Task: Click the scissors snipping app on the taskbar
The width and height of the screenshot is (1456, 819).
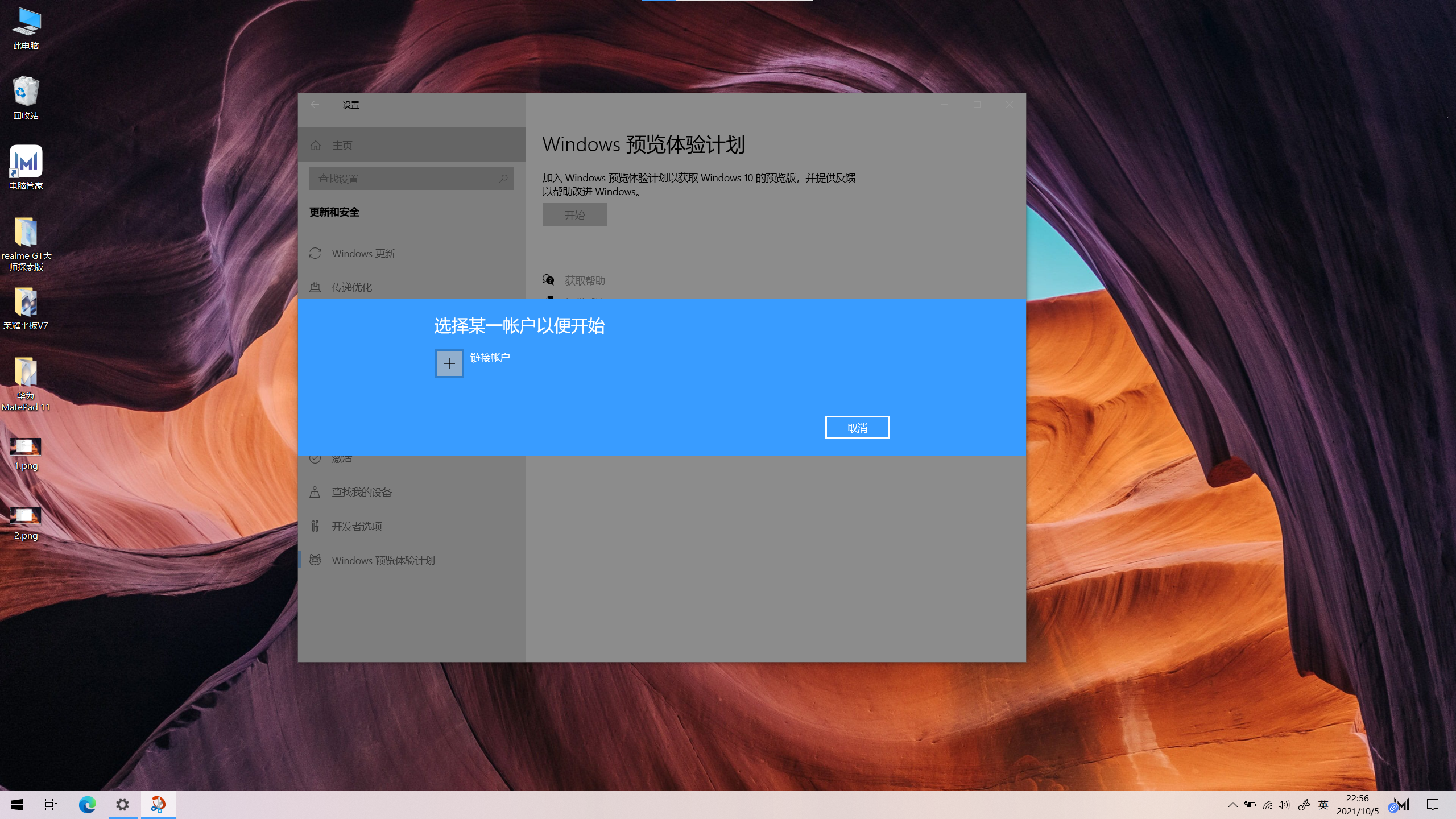Action: pos(158,805)
